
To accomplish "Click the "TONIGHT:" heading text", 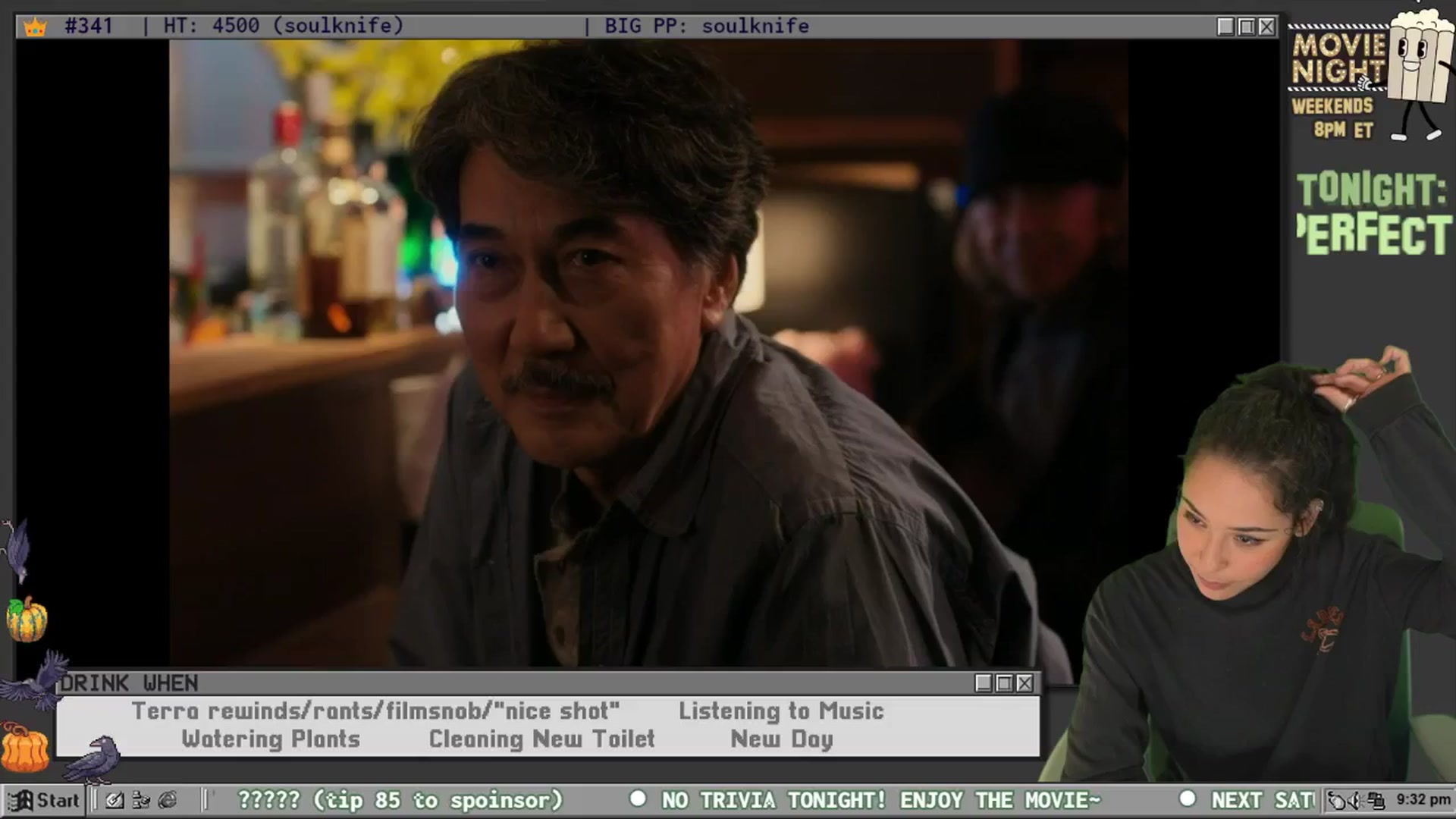I will pos(1371,190).
